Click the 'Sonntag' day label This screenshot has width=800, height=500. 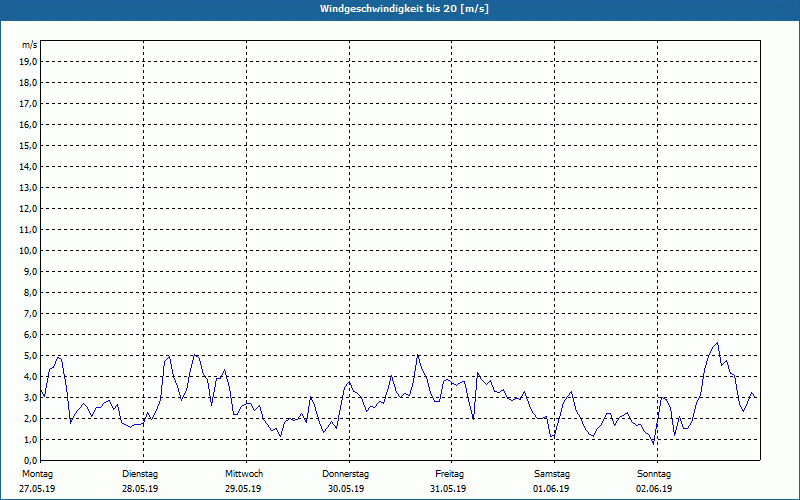654,474
